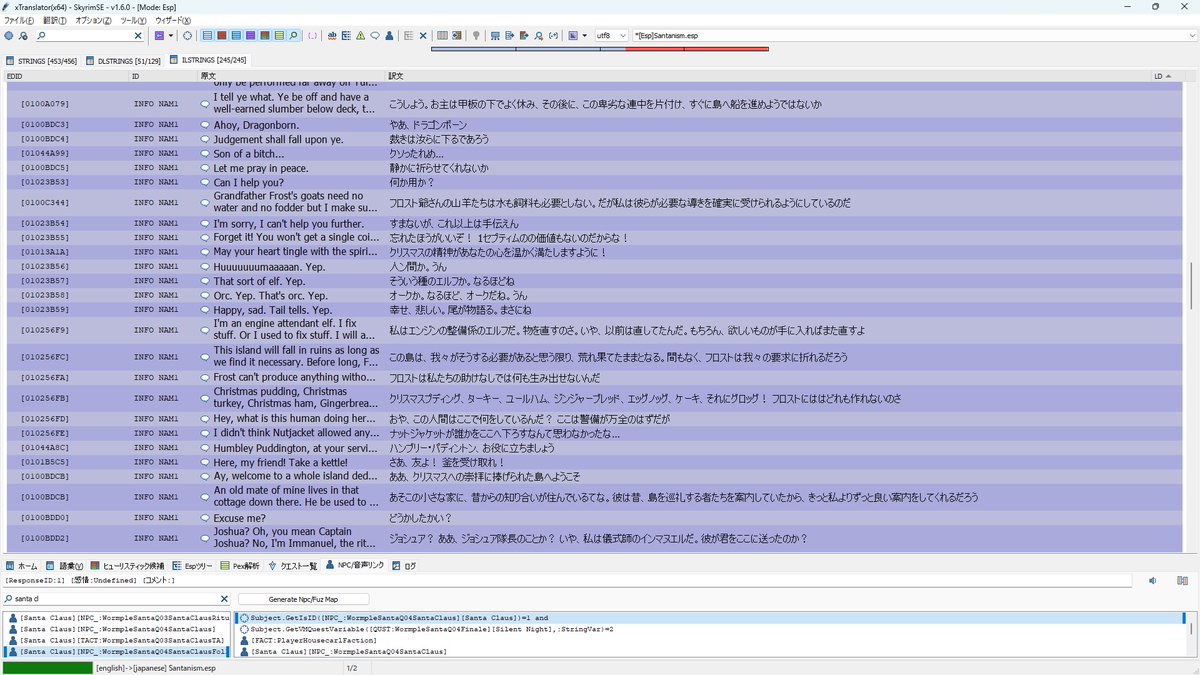Select the row with EDID [0100A079]
Screen dimensions: 1200x675
tap(594, 103)
